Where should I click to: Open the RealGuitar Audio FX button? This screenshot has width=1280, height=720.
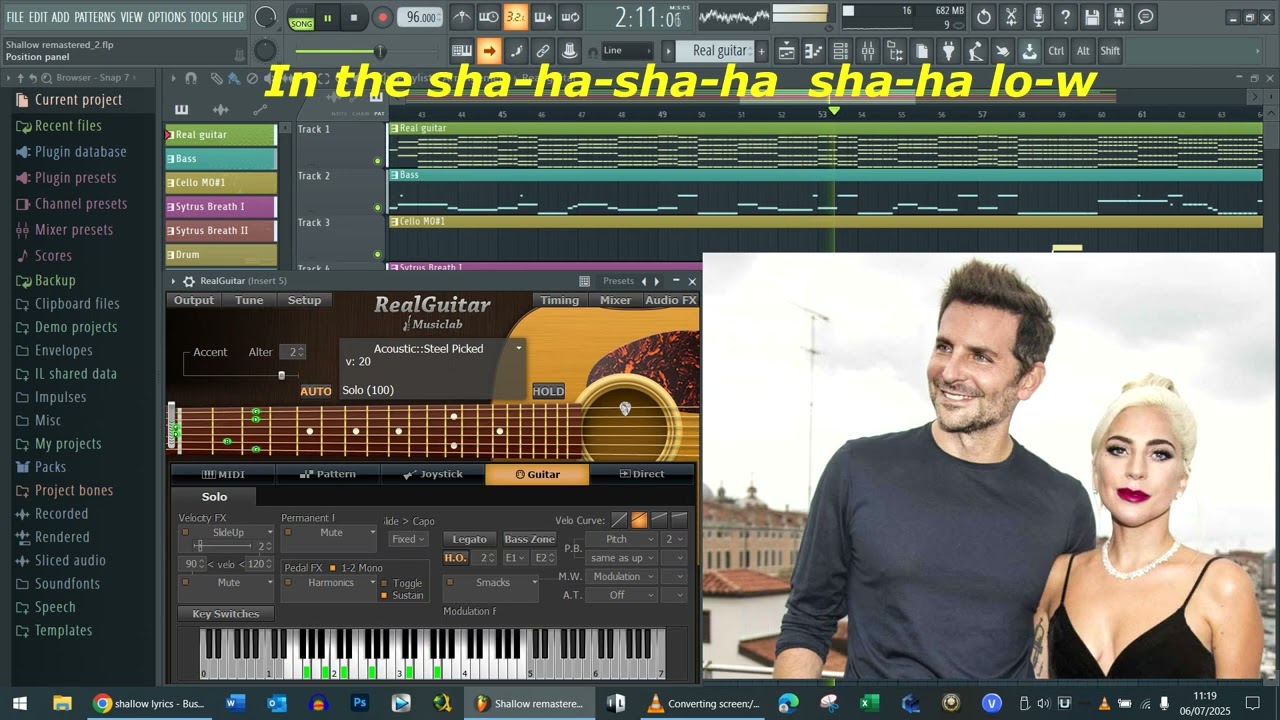coord(670,300)
